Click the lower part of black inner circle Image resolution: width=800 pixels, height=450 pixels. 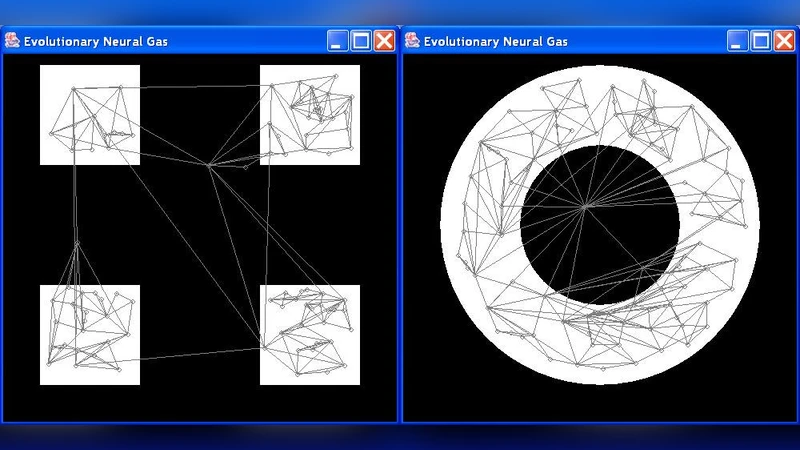[x=600, y=270]
